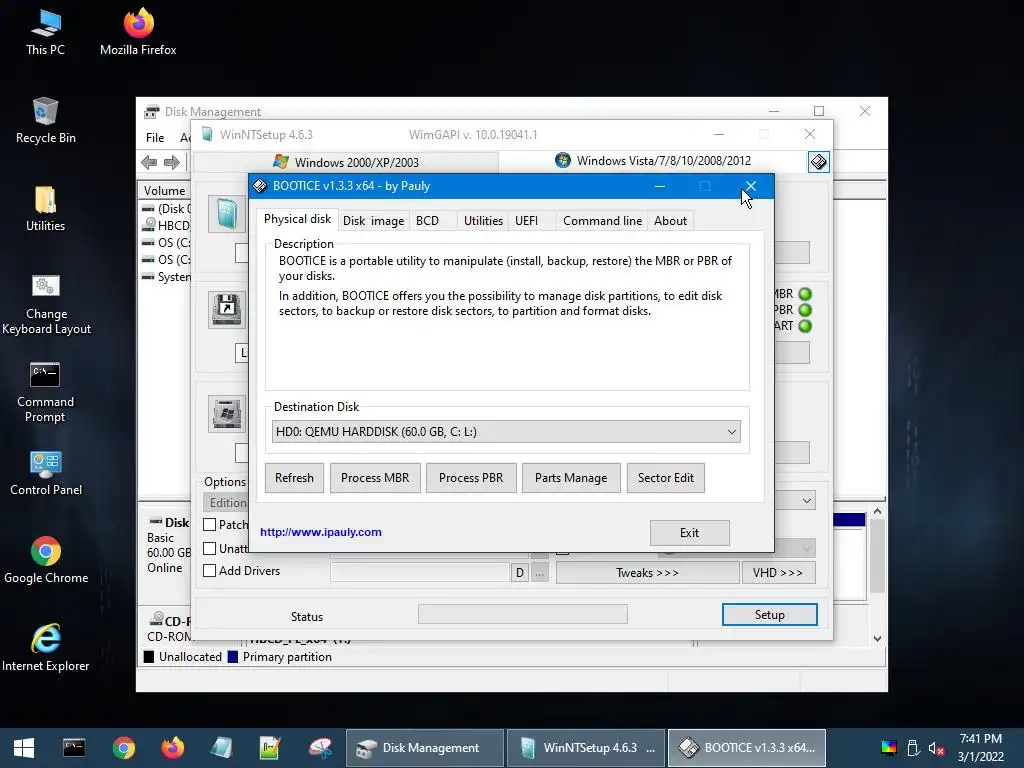Screen dimensions: 1024x768
Task: Click Chrome icon in the taskbar
Action: pyautogui.click(x=123, y=748)
